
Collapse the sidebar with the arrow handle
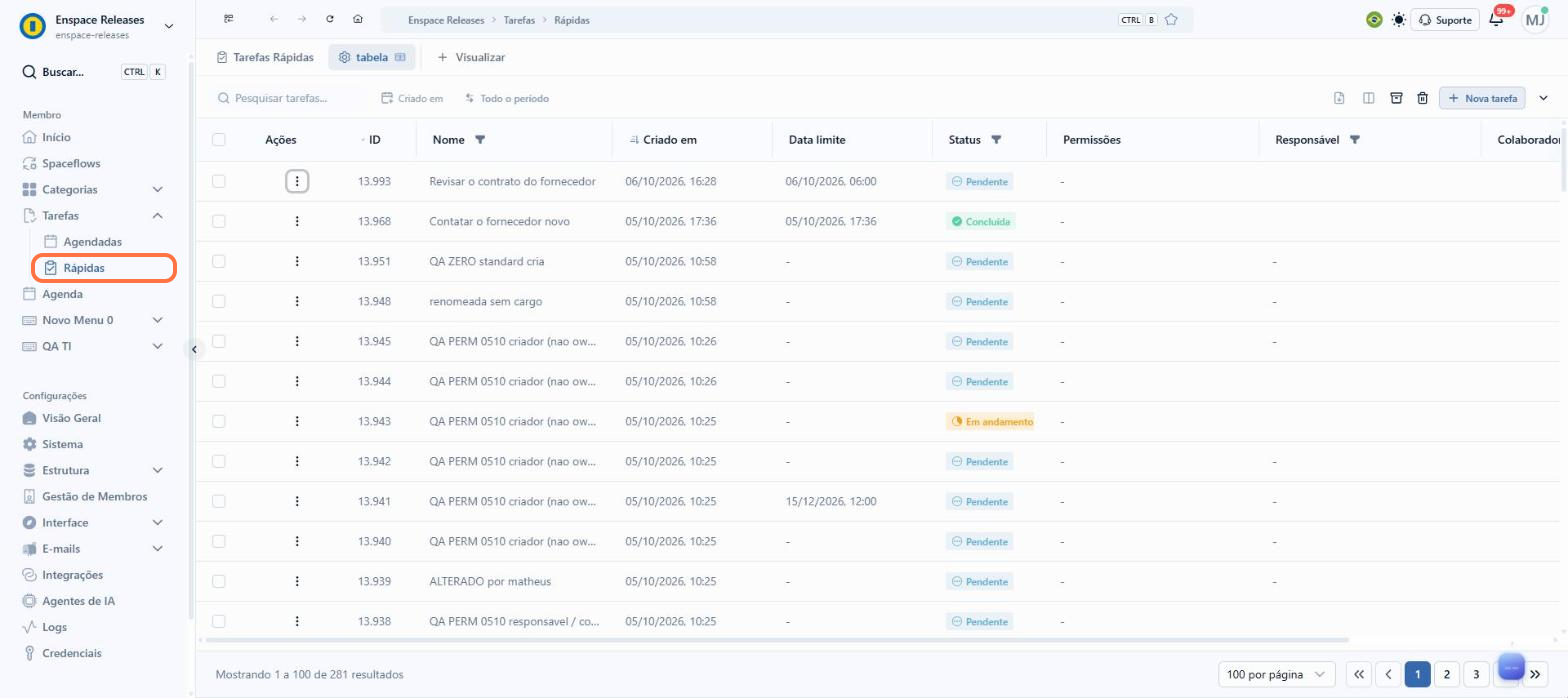click(x=194, y=349)
